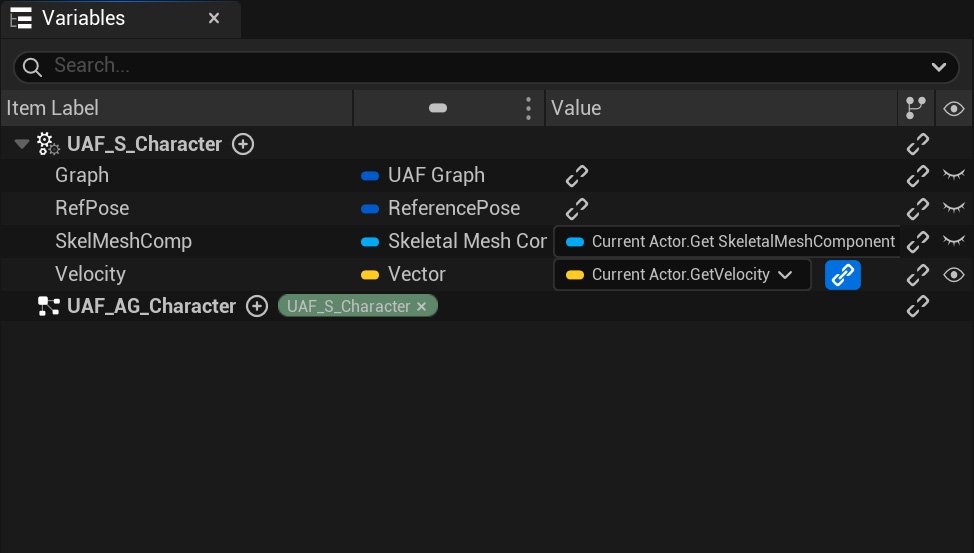Screen dimensions: 974x553
Task: Toggle the closed-eye visibility for Graph
Action: 954,176
